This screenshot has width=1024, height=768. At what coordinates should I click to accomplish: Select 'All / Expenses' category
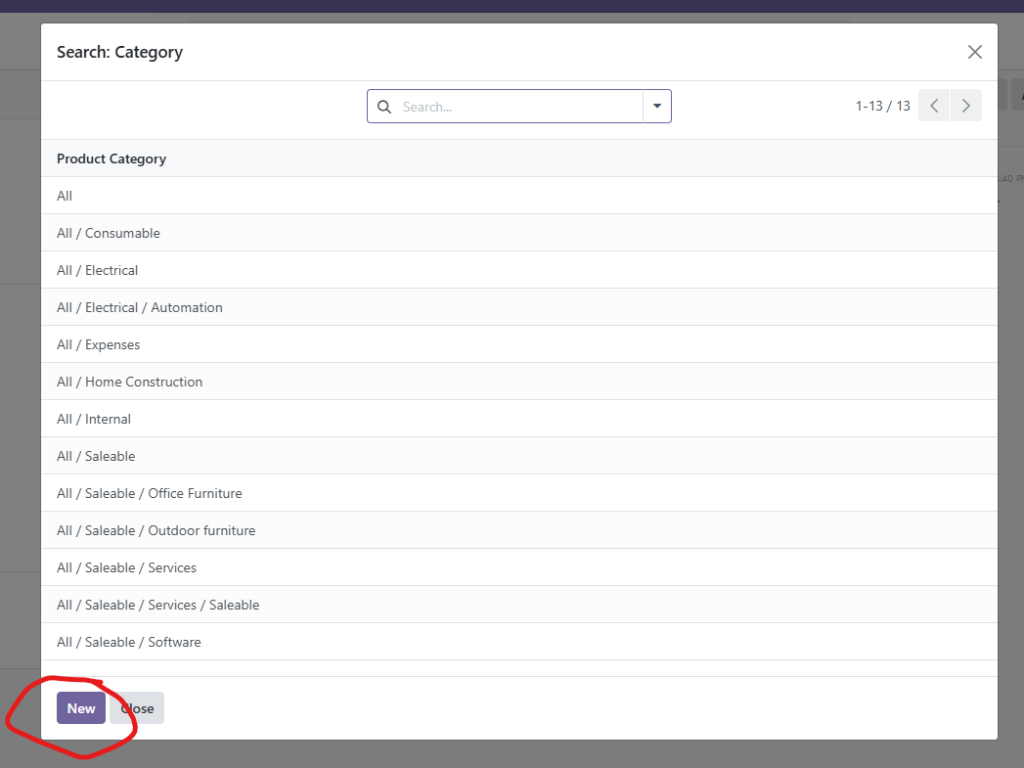click(98, 345)
